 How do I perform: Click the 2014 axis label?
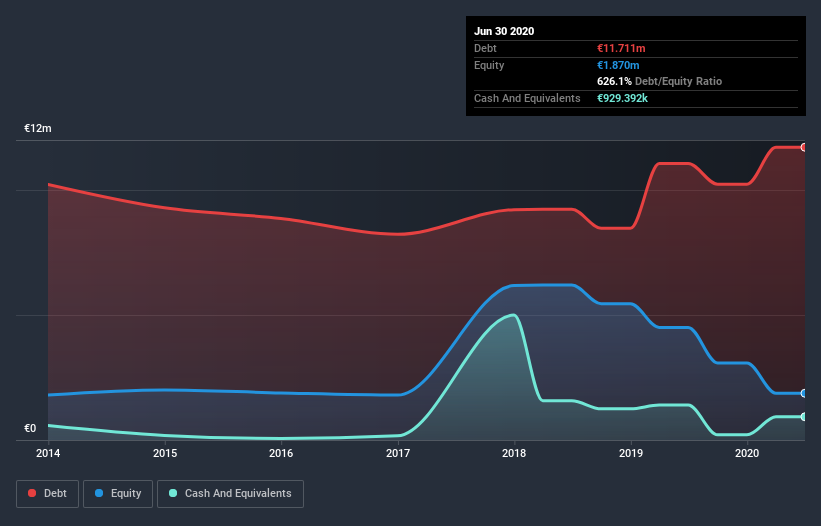point(48,453)
